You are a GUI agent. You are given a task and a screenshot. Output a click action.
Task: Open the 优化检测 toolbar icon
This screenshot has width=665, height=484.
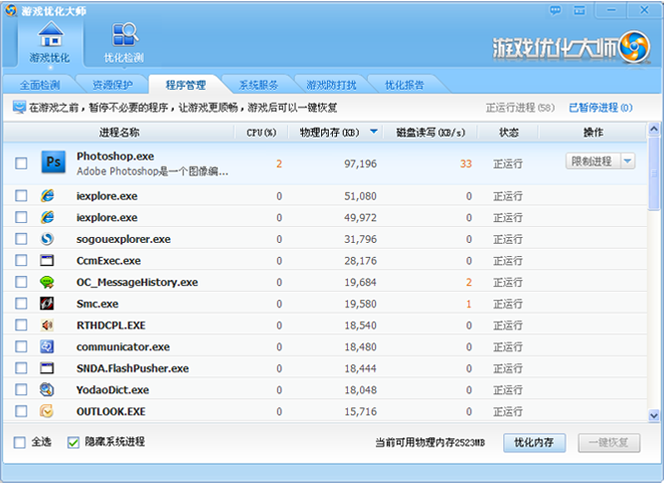[x=124, y=36]
